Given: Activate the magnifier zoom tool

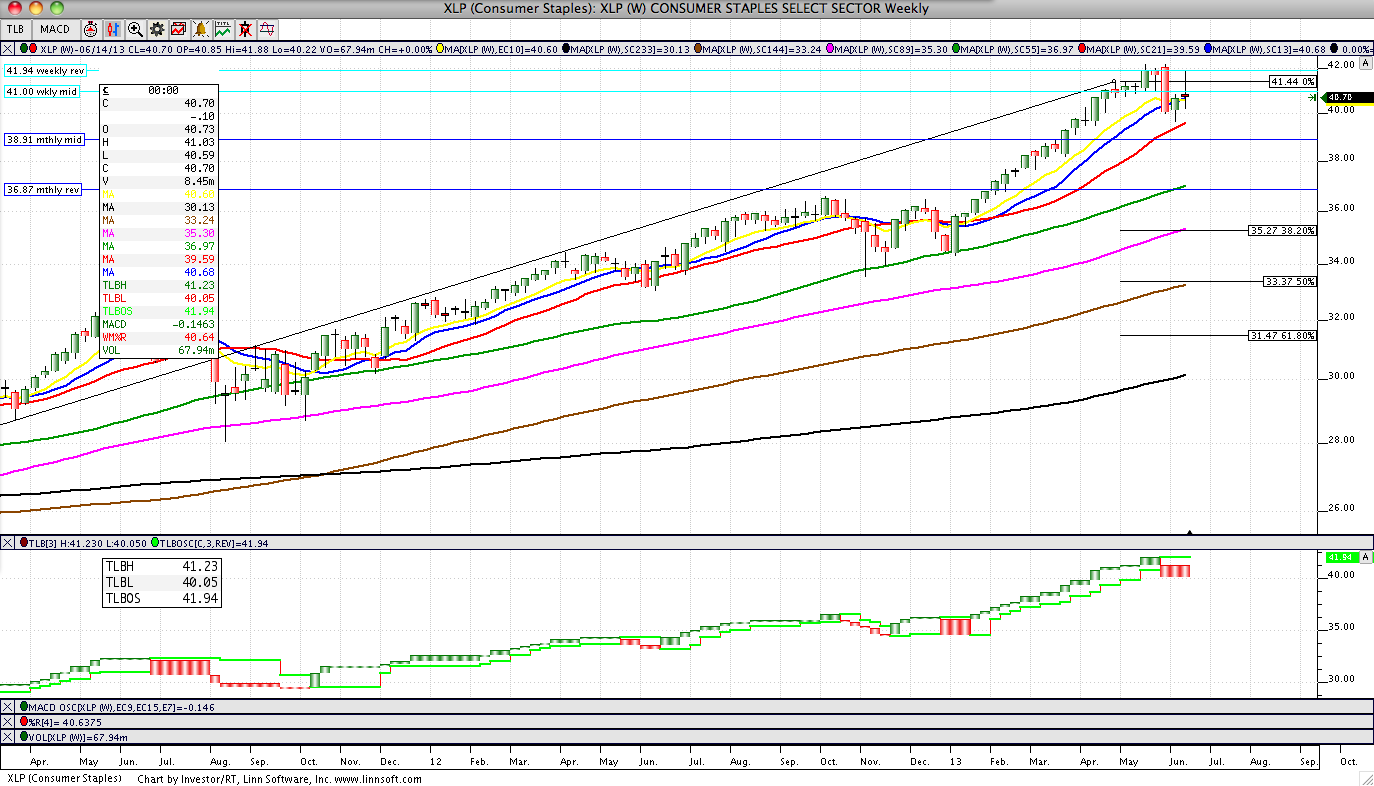Looking at the screenshot, I should point(135,29).
